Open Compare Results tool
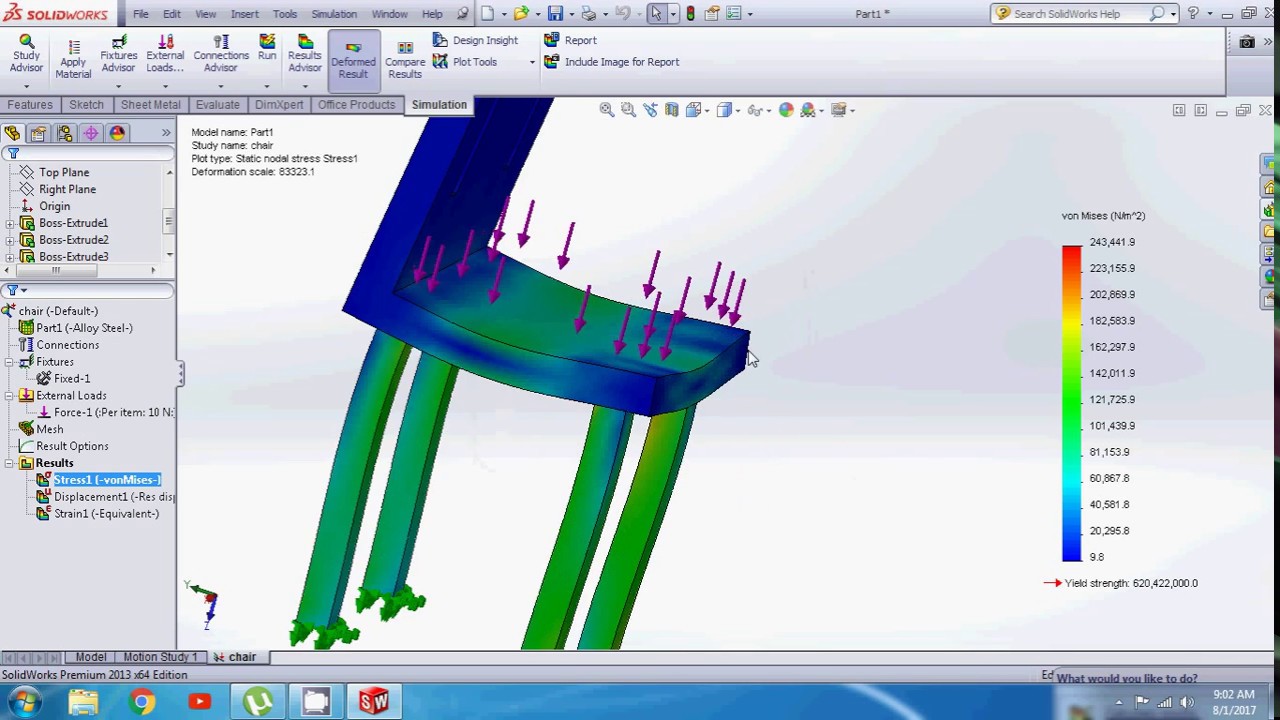Viewport: 1280px width, 720px height. point(405,60)
